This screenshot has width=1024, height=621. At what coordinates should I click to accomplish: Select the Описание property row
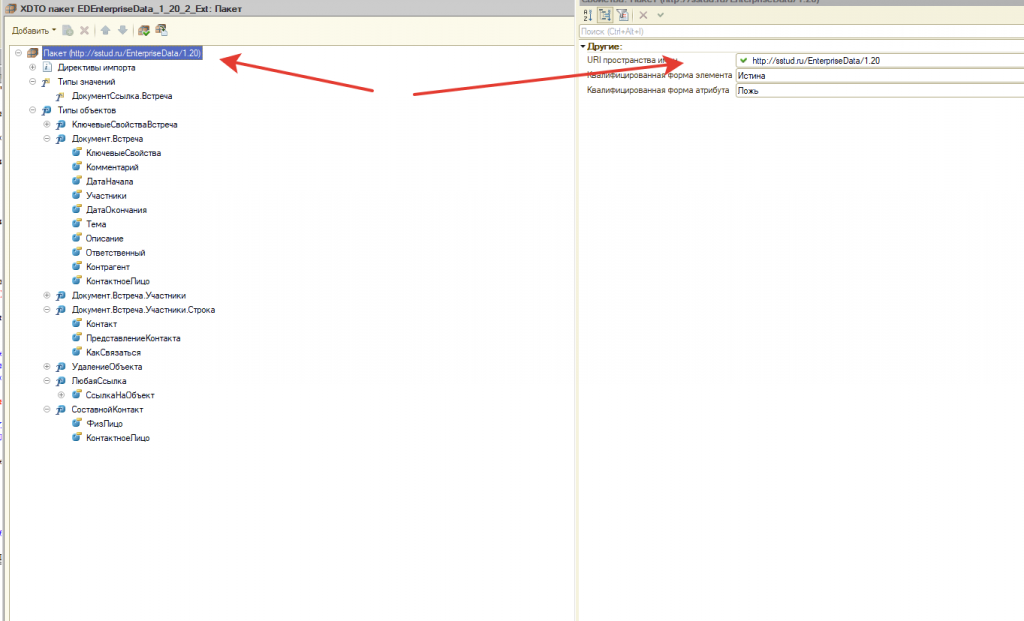click(x=104, y=239)
